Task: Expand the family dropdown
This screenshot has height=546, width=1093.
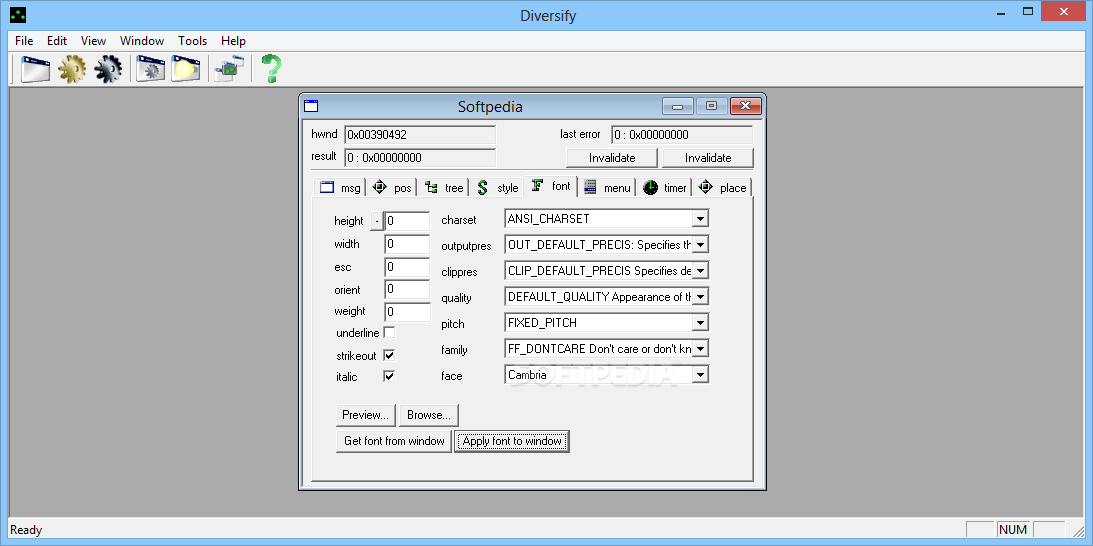Action: [701, 349]
